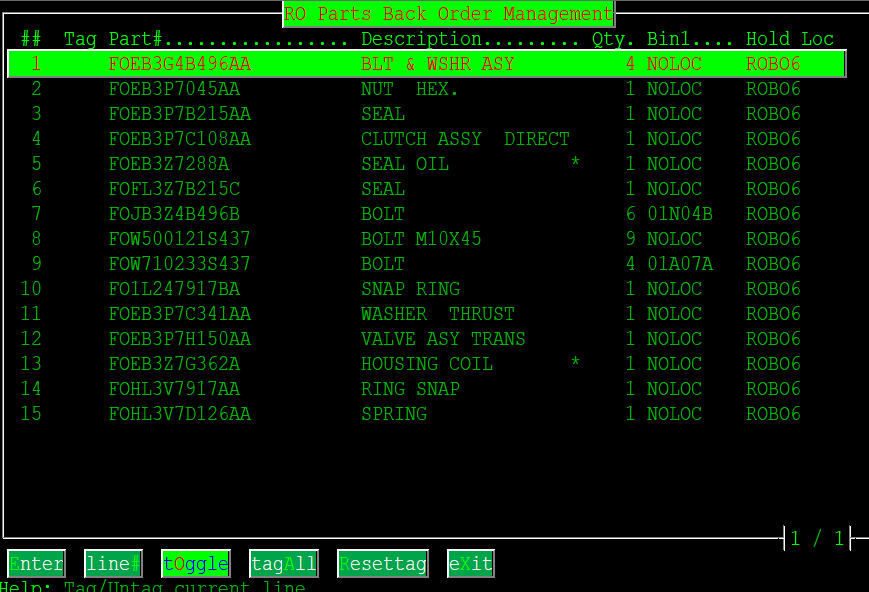Click the eXit button
The image size is (869, 592).
coord(471,564)
